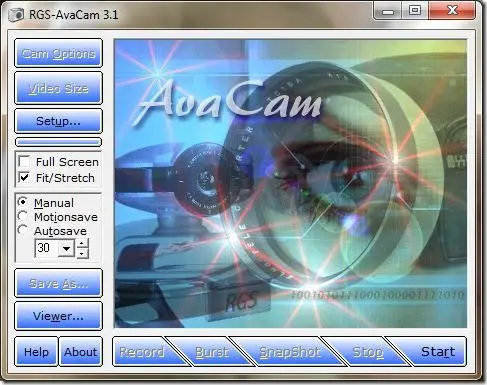Click Start to begin camera
Viewport: 487px width, 385px height.
click(x=437, y=352)
